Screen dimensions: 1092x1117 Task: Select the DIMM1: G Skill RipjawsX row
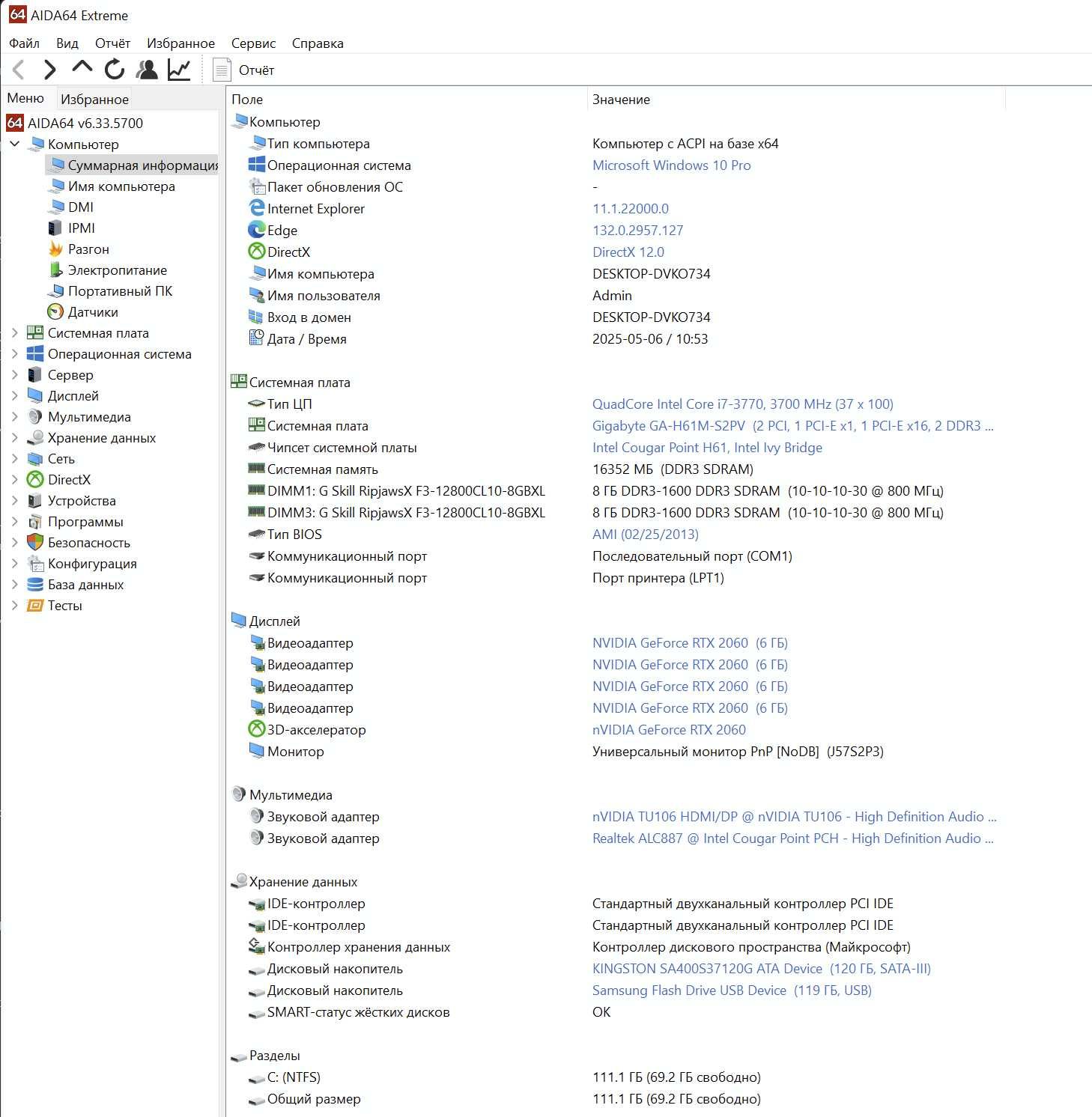point(595,490)
